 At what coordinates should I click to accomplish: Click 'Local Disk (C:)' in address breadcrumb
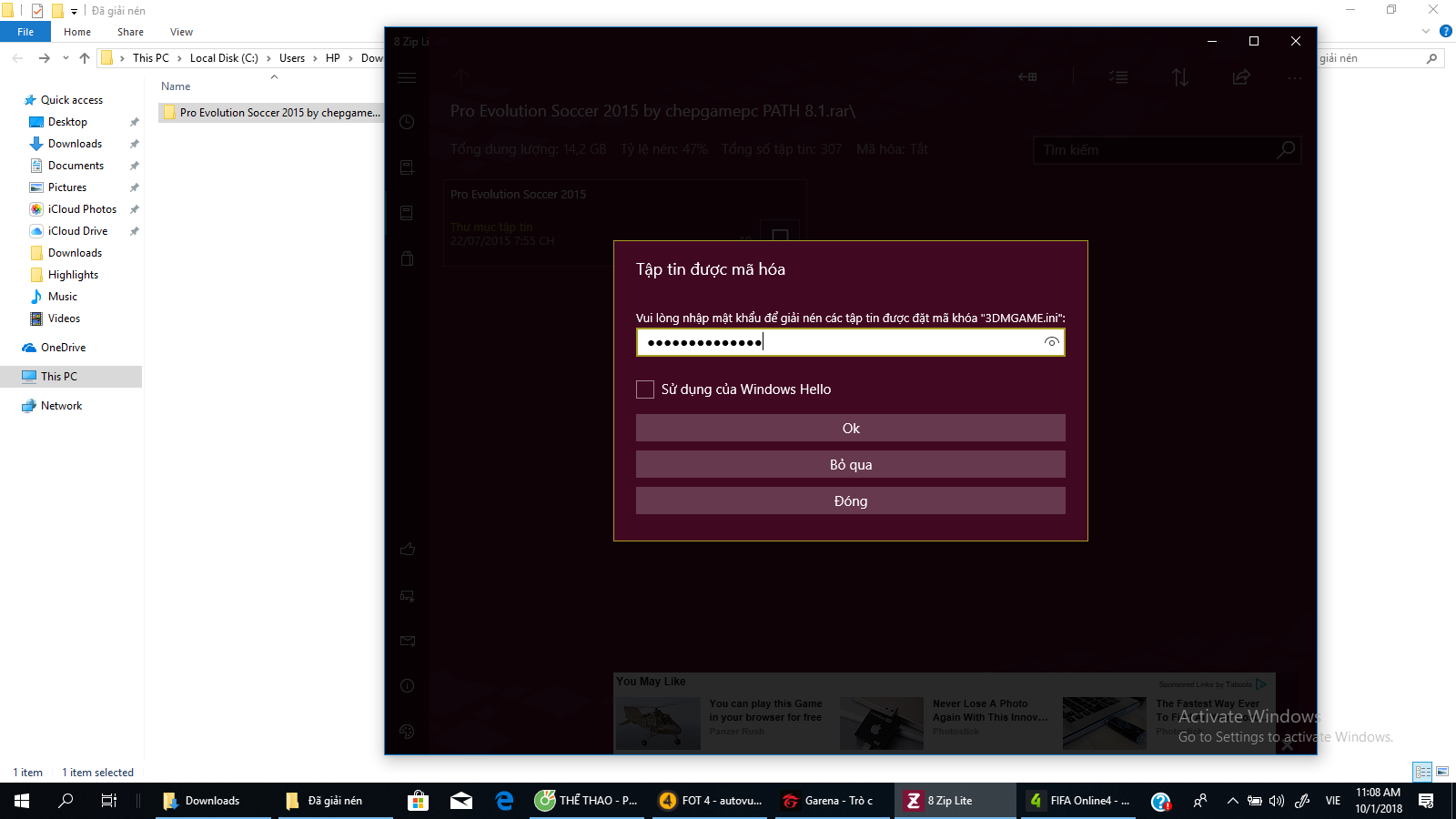tap(224, 58)
